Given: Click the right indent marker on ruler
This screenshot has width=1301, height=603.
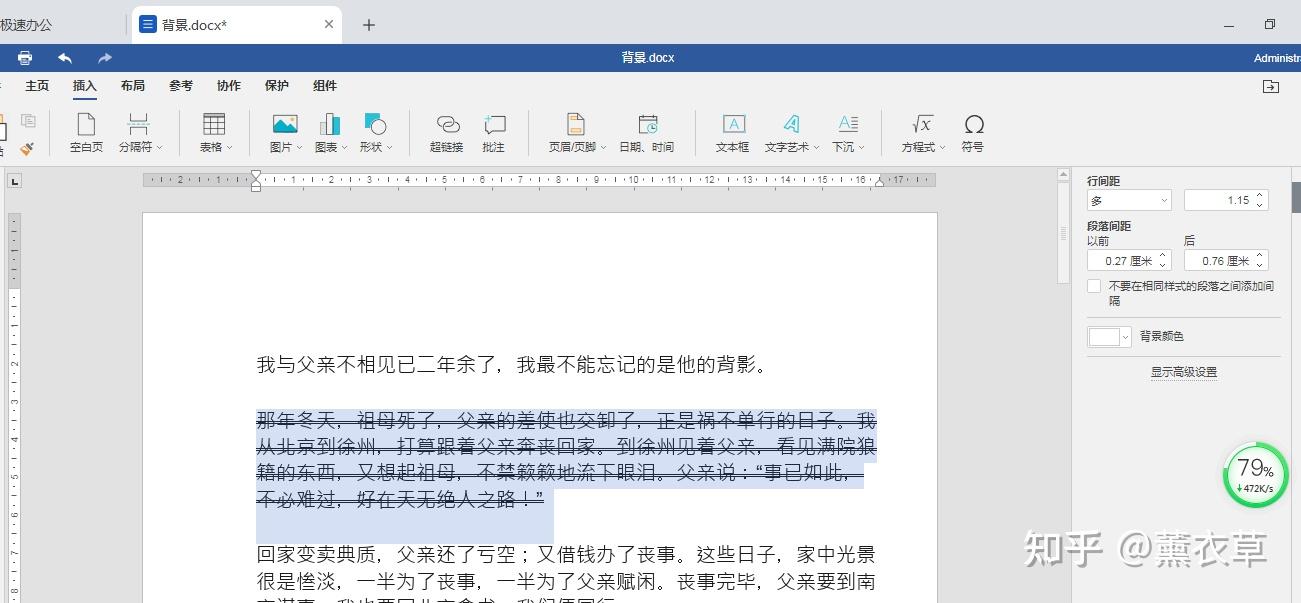Looking at the screenshot, I should [879, 183].
